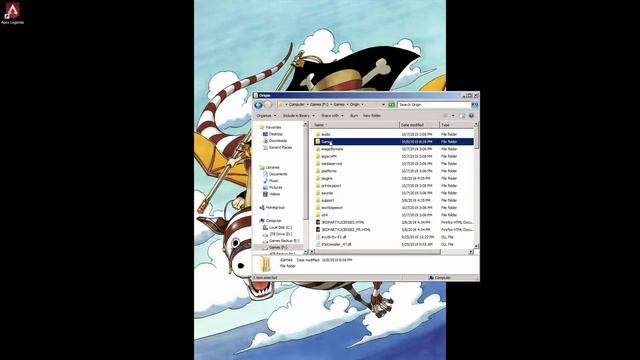Viewport: 640px width, 360px height.
Task: Select the 3RDPARTYLICENSES_FR.HTML file name
Action: coord(346,230)
